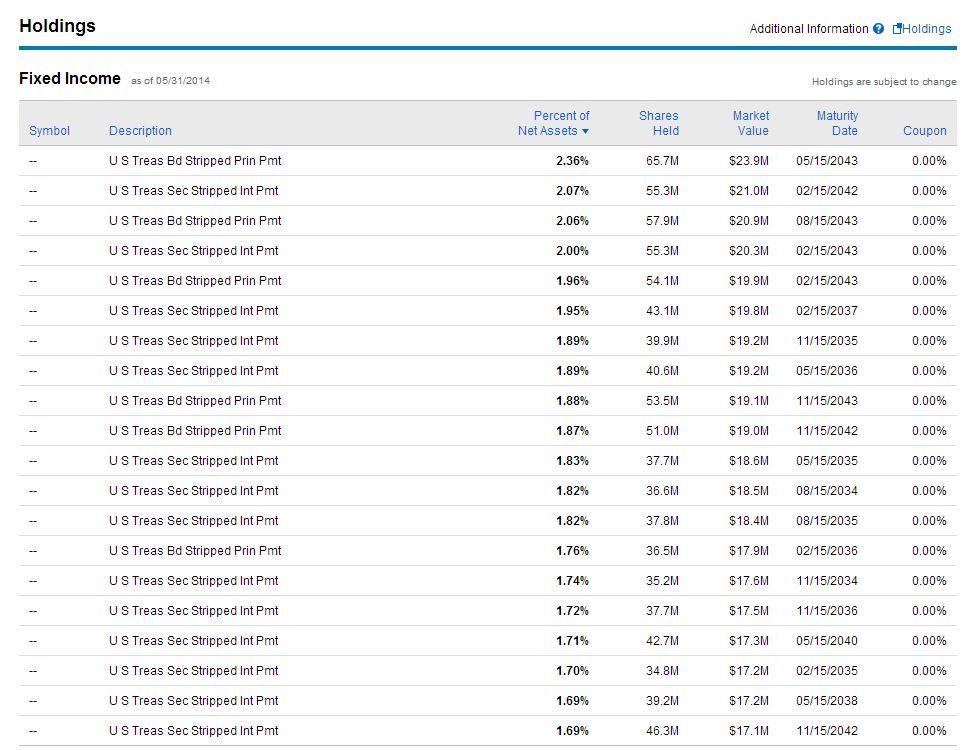The height and width of the screenshot is (750, 967).
Task: Select maturity date 05/15/2038
Action: (x=826, y=701)
